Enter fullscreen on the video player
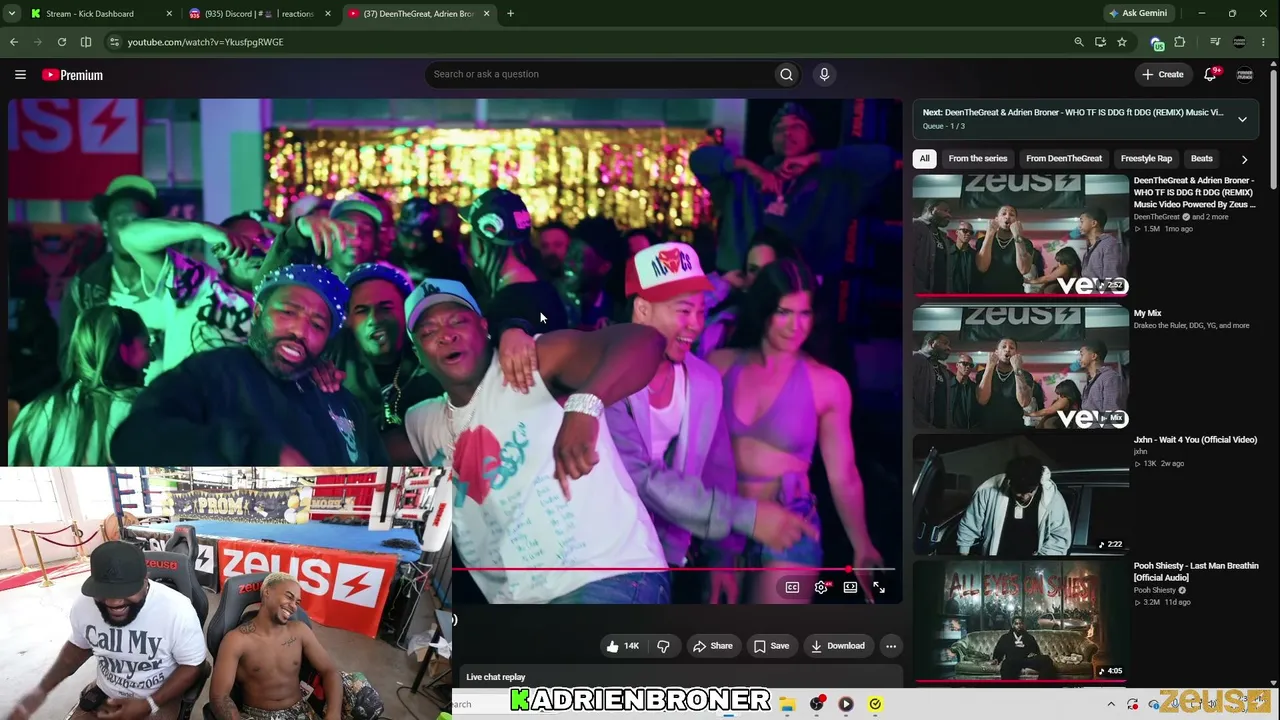Screen dimensions: 1280x720 [879, 587]
